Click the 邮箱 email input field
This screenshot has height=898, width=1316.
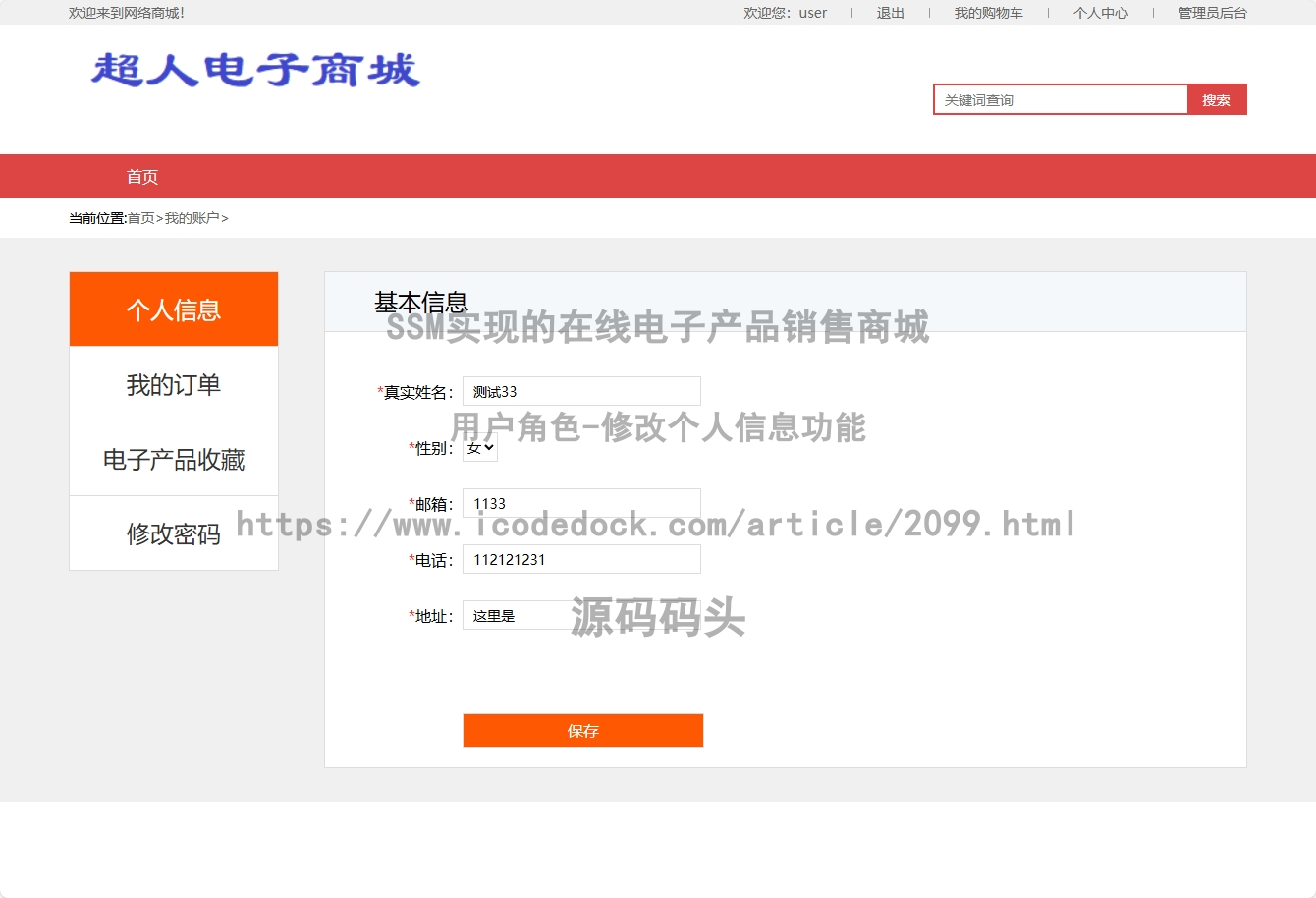click(581, 503)
